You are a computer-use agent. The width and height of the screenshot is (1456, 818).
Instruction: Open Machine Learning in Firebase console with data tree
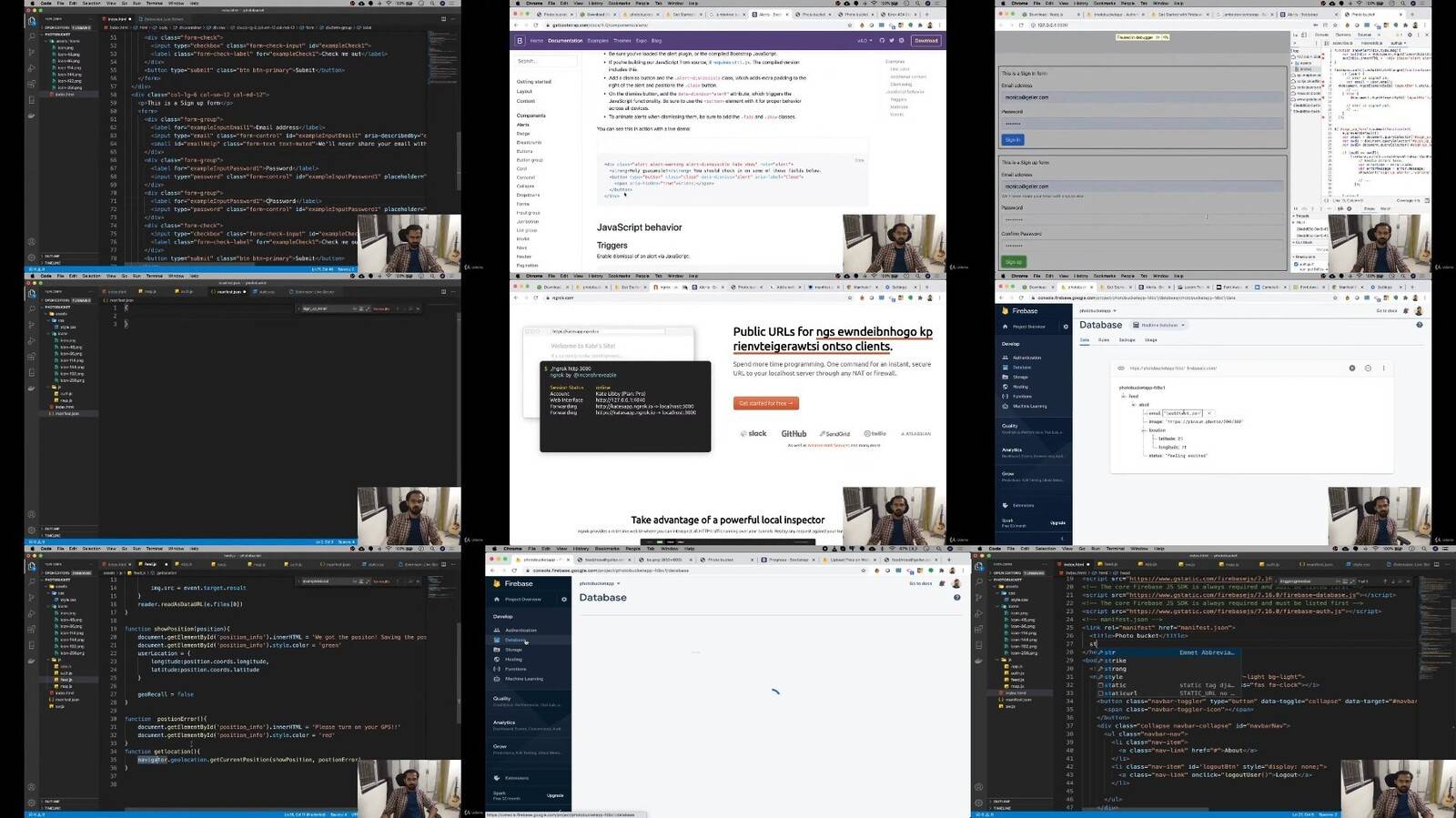(1029, 407)
